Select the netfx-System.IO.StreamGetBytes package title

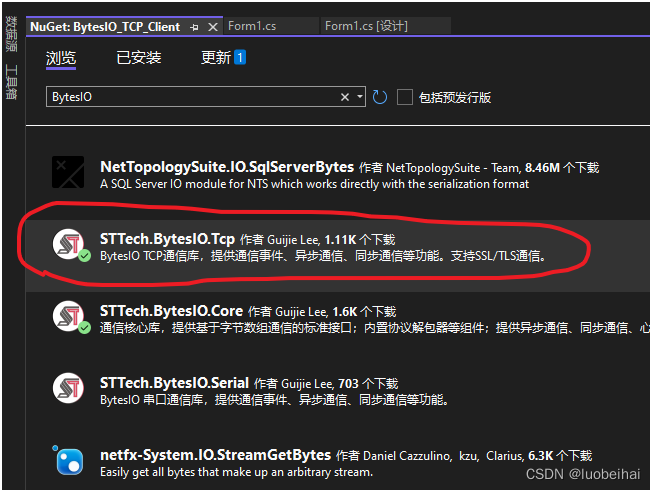[215, 455]
